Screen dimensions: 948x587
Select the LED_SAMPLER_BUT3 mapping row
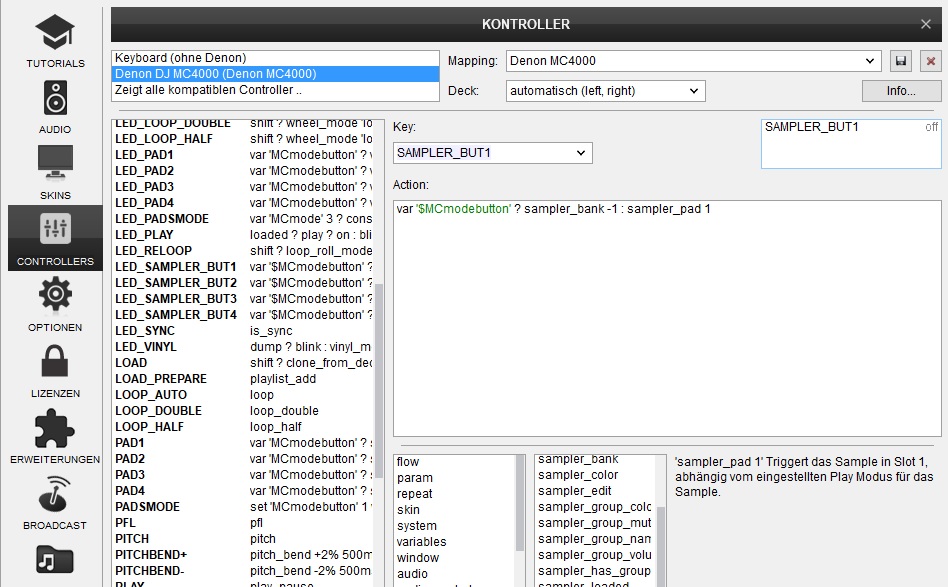244,299
